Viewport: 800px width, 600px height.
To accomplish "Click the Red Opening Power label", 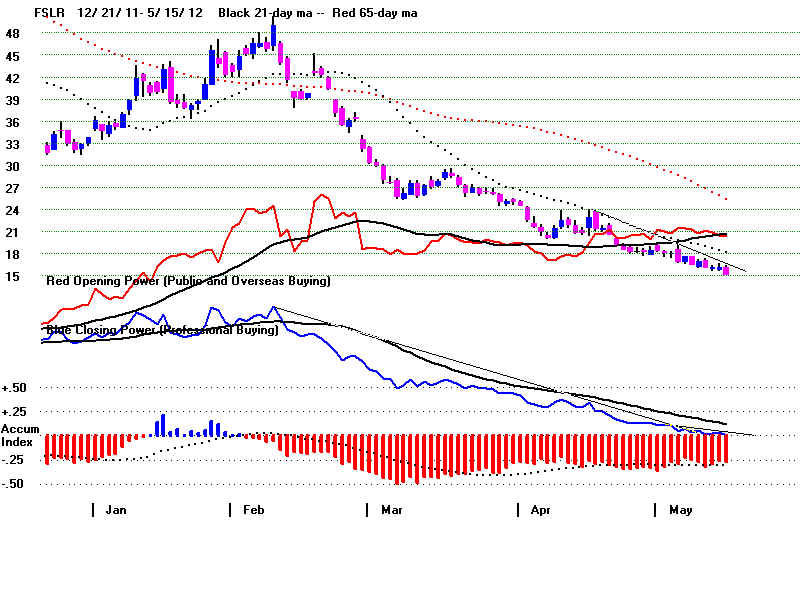I will point(188,282).
